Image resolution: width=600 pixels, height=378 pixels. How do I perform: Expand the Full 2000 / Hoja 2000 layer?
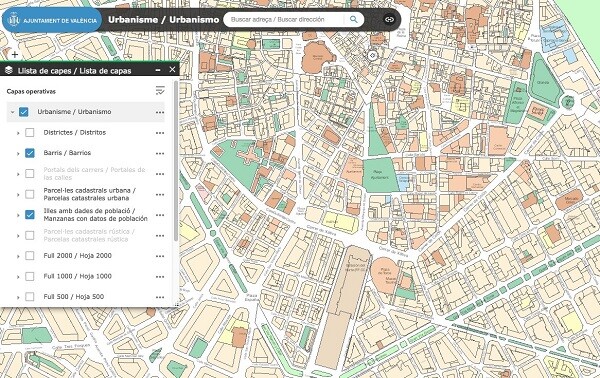[18, 256]
